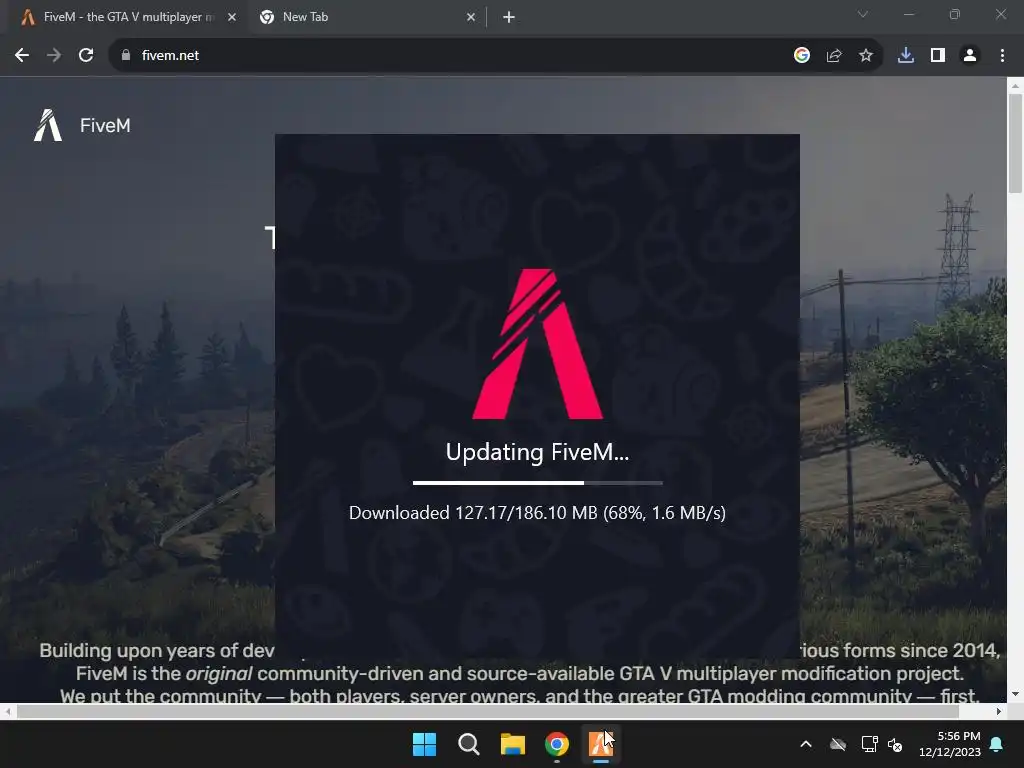Viewport: 1024px width, 768px height.
Task: Close the New Tab tab
Action: pos(471,17)
